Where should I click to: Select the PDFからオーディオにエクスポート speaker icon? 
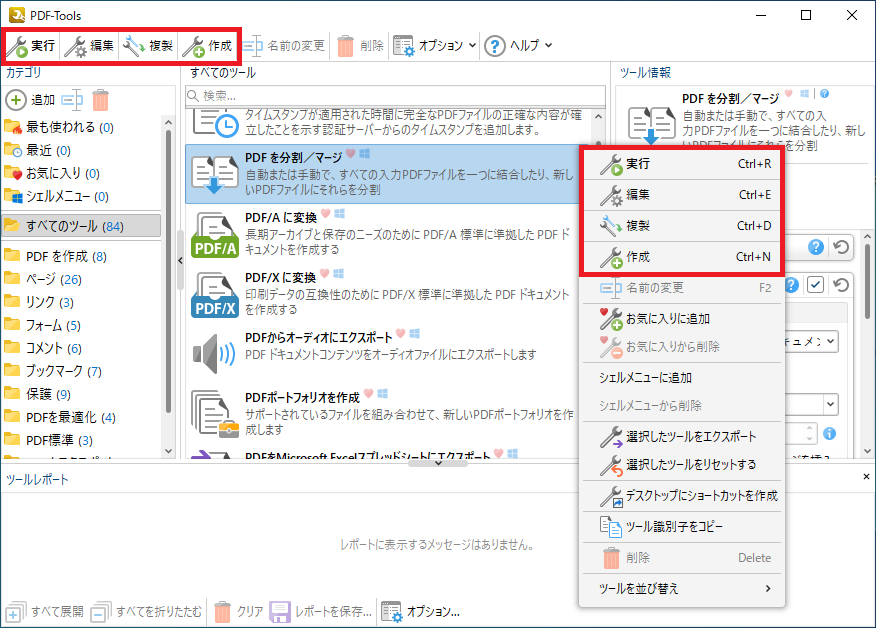point(215,354)
